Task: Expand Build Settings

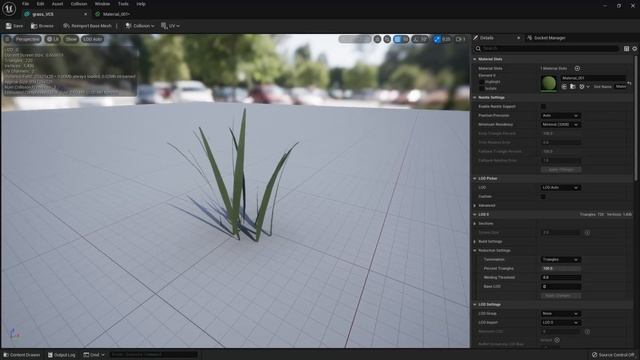Action: coord(475,242)
